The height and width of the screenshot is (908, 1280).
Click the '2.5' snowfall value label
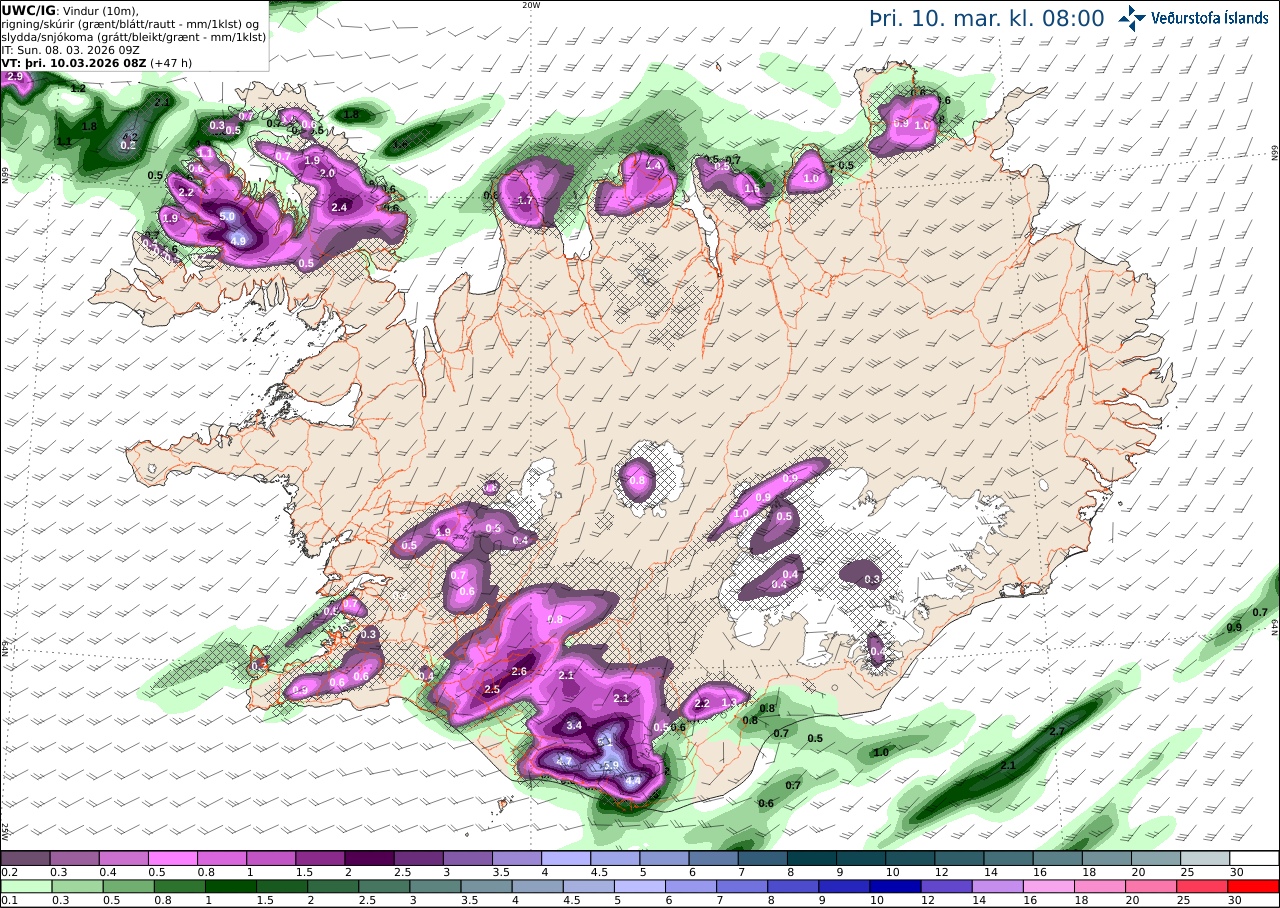[x=492, y=690]
